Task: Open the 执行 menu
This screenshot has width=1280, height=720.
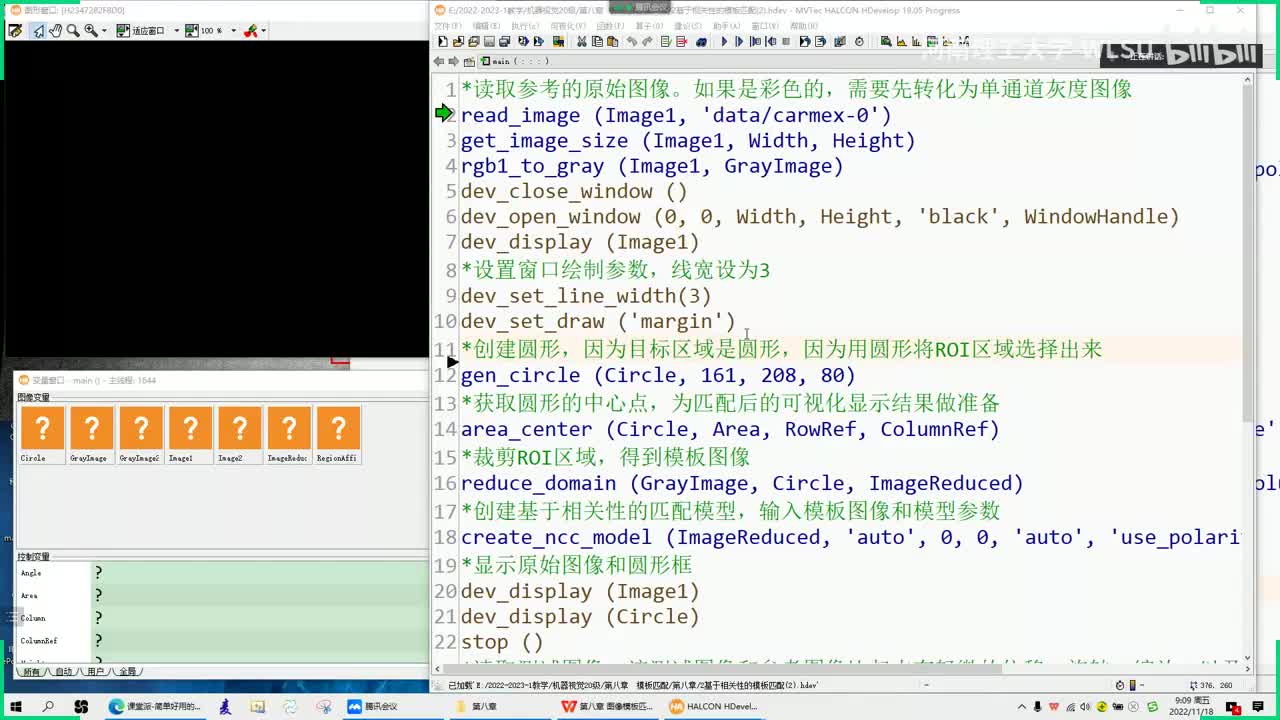Action: click(524, 26)
